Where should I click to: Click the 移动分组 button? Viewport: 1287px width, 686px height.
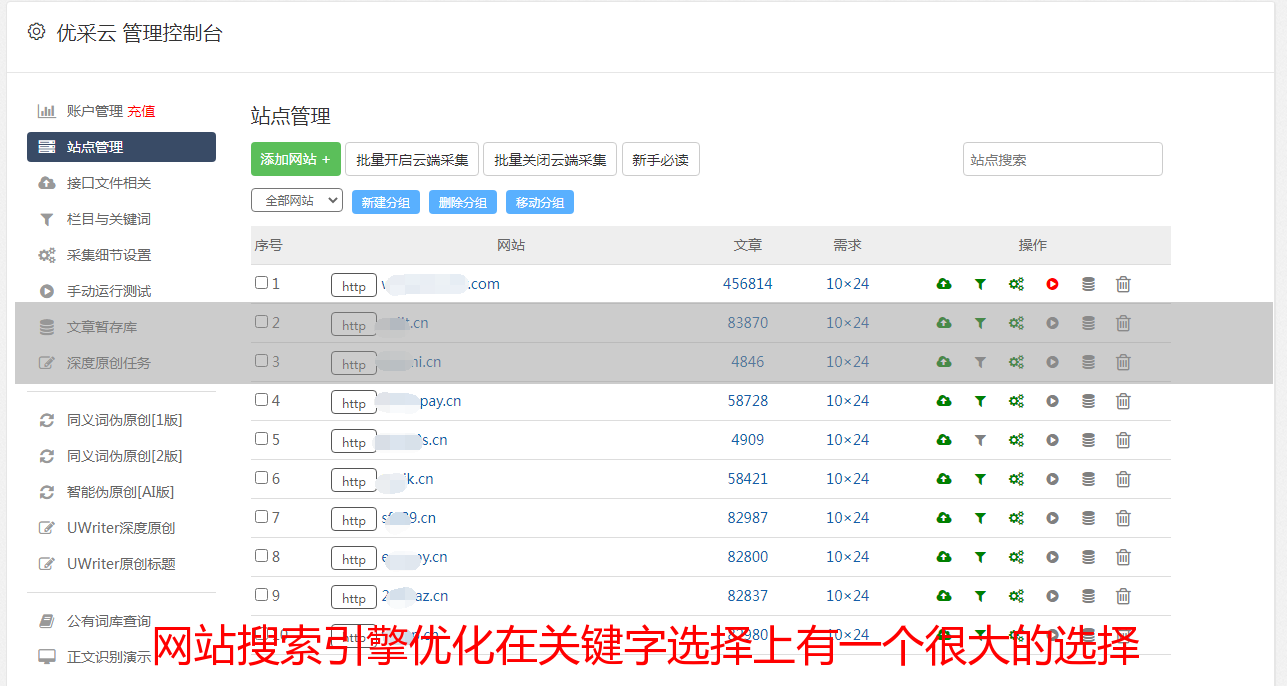coord(540,202)
